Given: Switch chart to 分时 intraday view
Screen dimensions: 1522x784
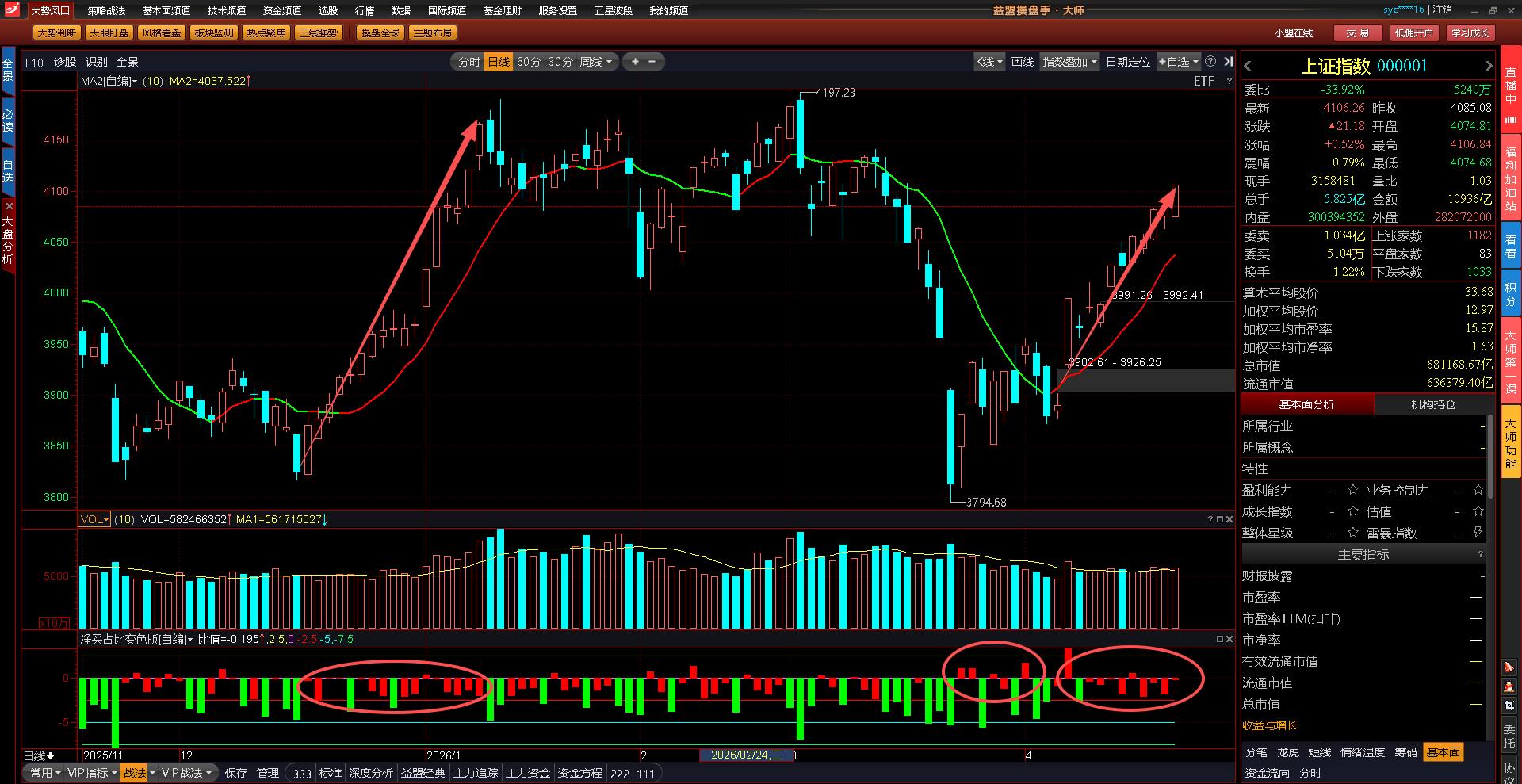Looking at the screenshot, I should 468,62.
